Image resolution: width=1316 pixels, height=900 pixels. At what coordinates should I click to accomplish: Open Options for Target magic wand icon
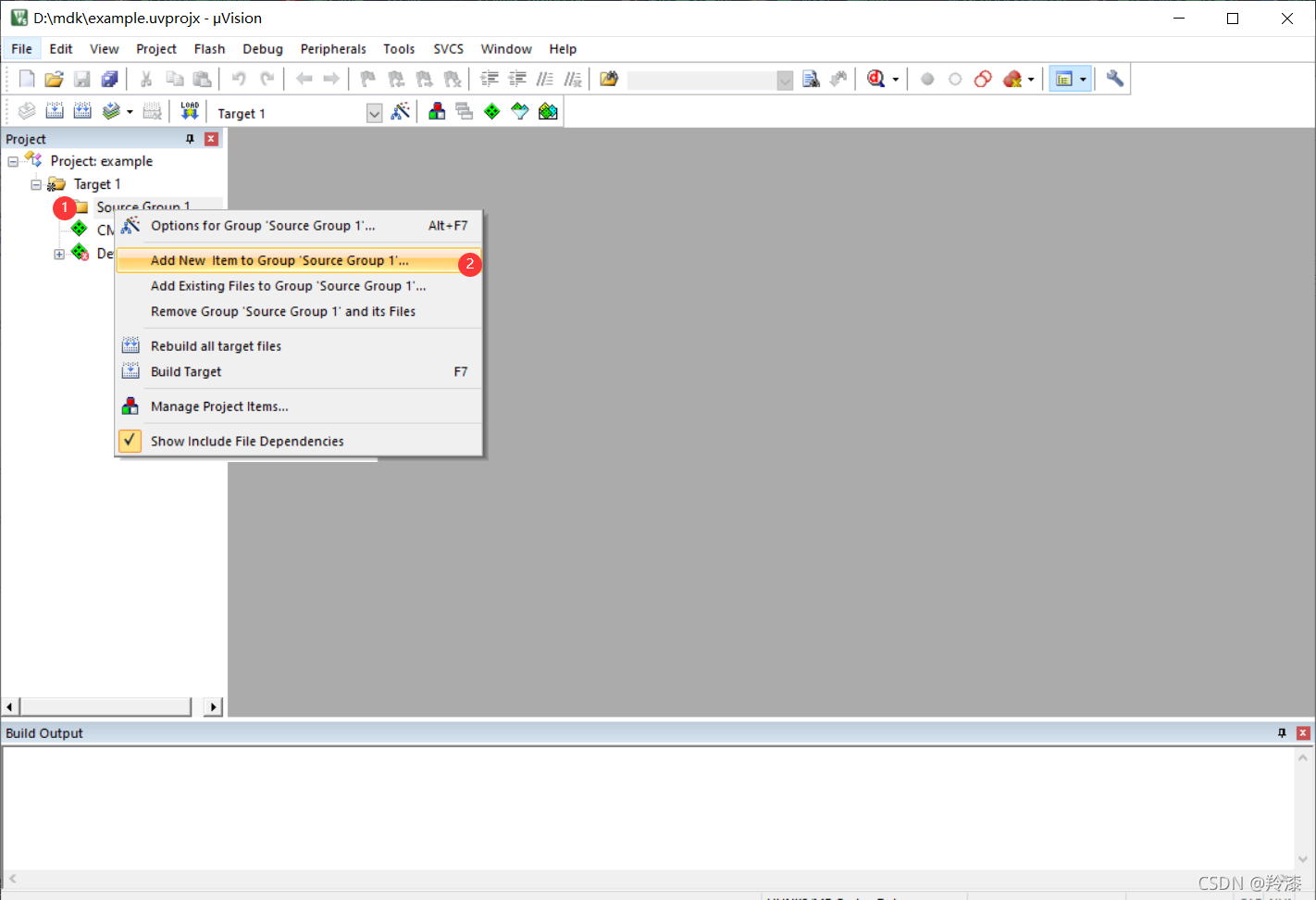tap(401, 112)
